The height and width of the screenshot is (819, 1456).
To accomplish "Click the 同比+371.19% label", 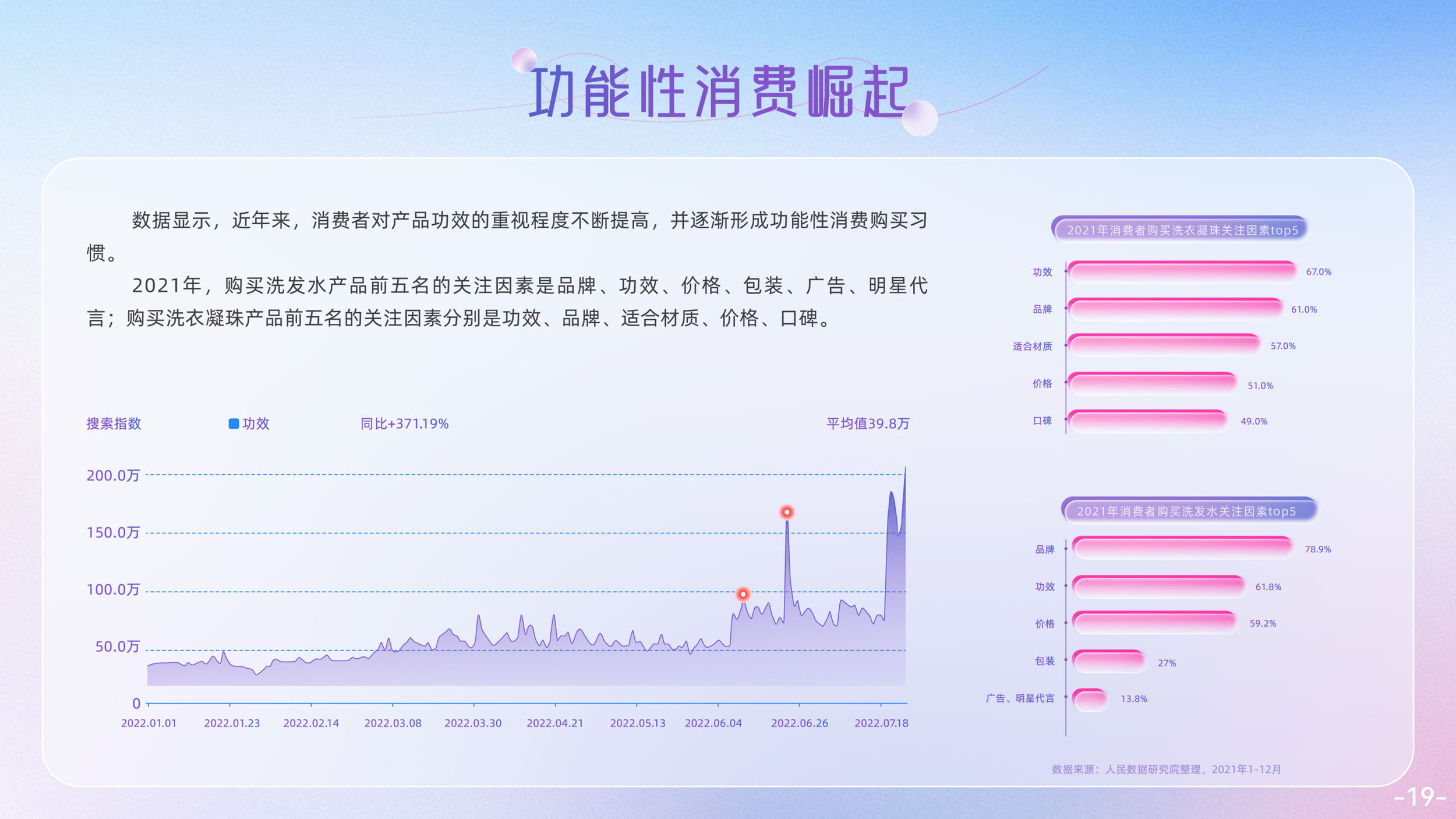I will coord(404,423).
